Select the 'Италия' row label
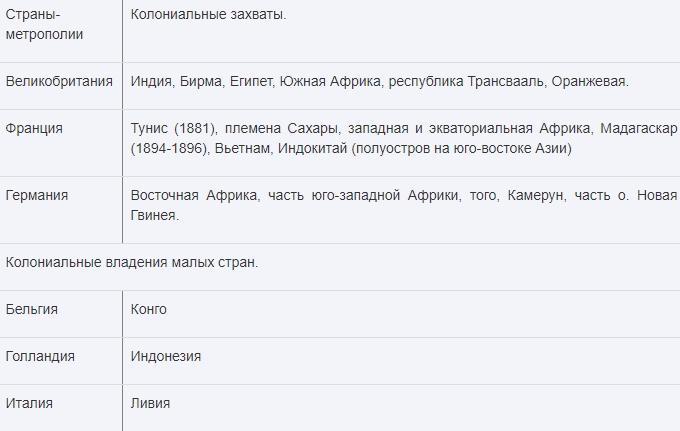 [29, 403]
